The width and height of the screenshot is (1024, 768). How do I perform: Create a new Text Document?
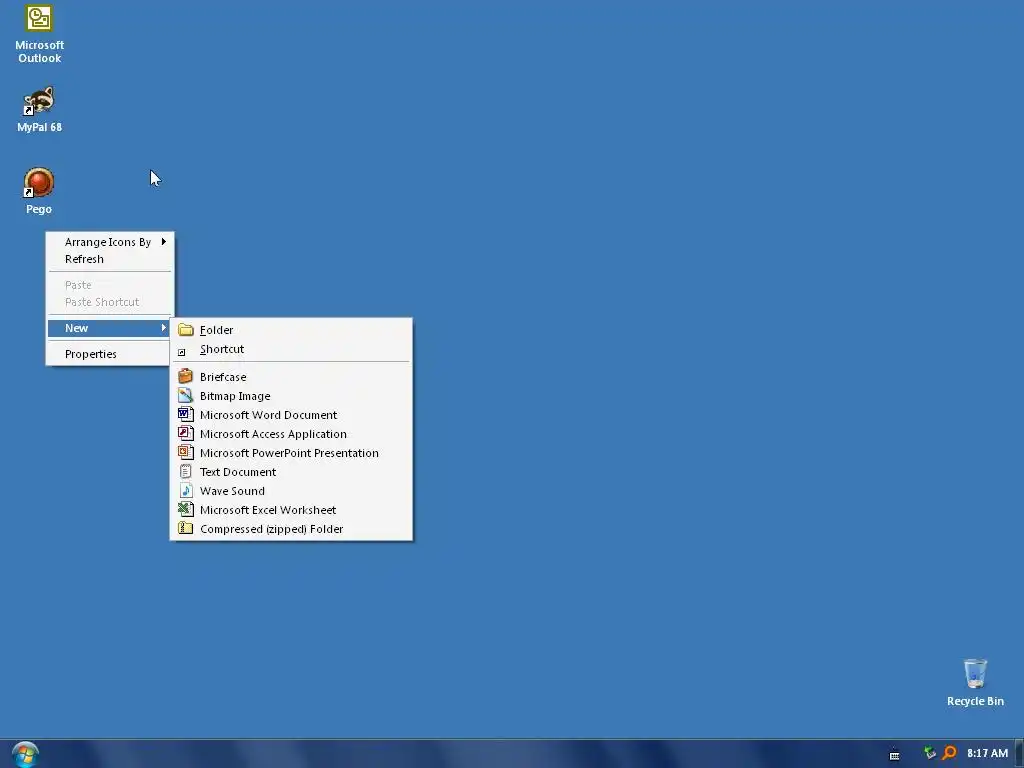point(291,472)
